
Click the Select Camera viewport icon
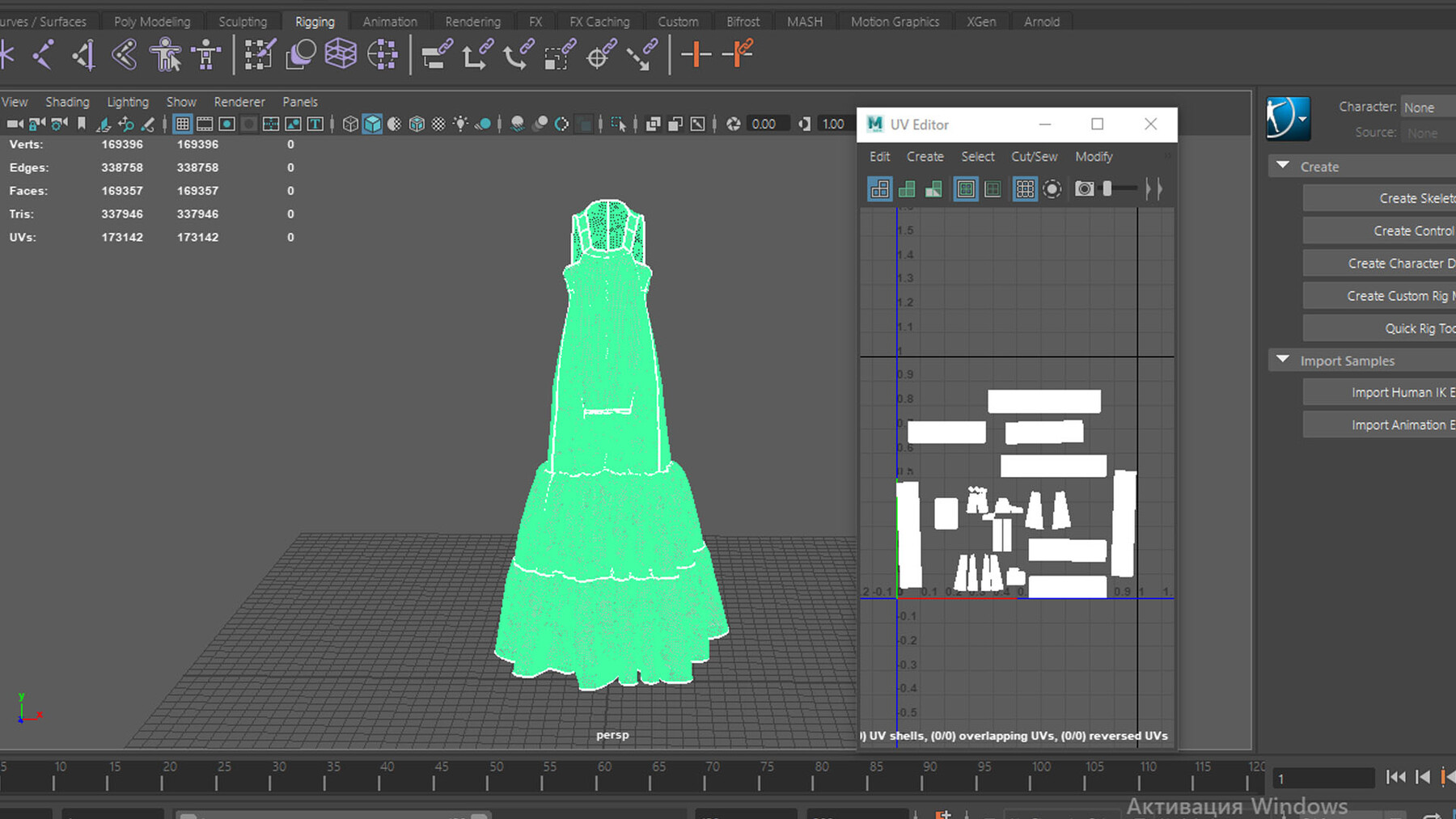[x=15, y=124]
